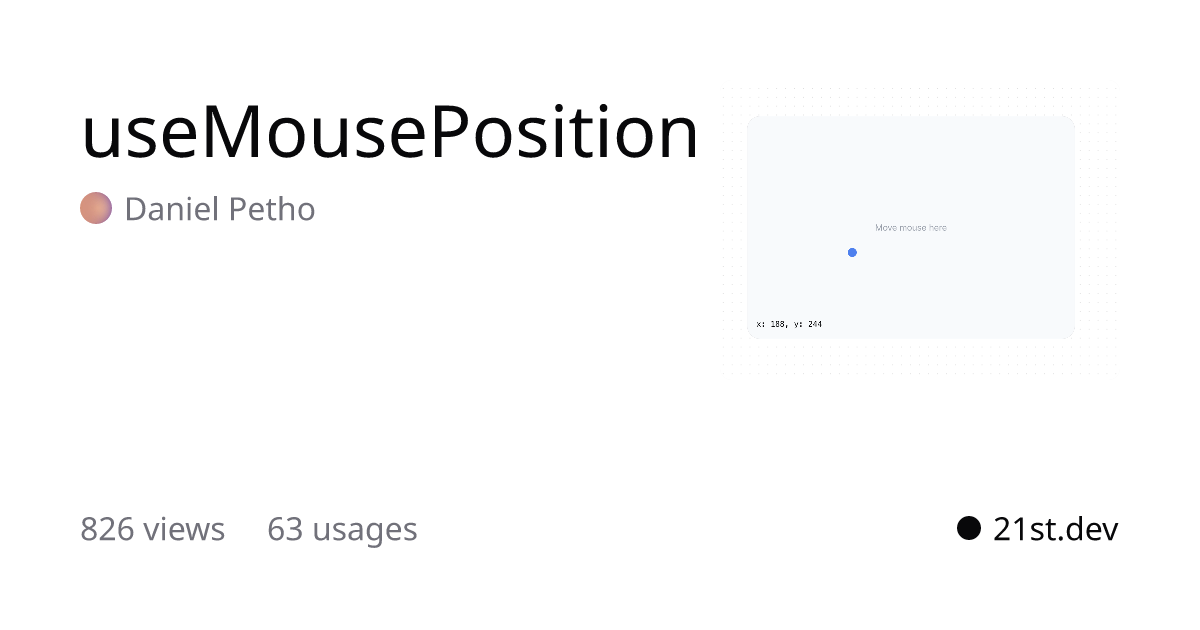Click the black circle 21st.dev logo

pos(969,528)
